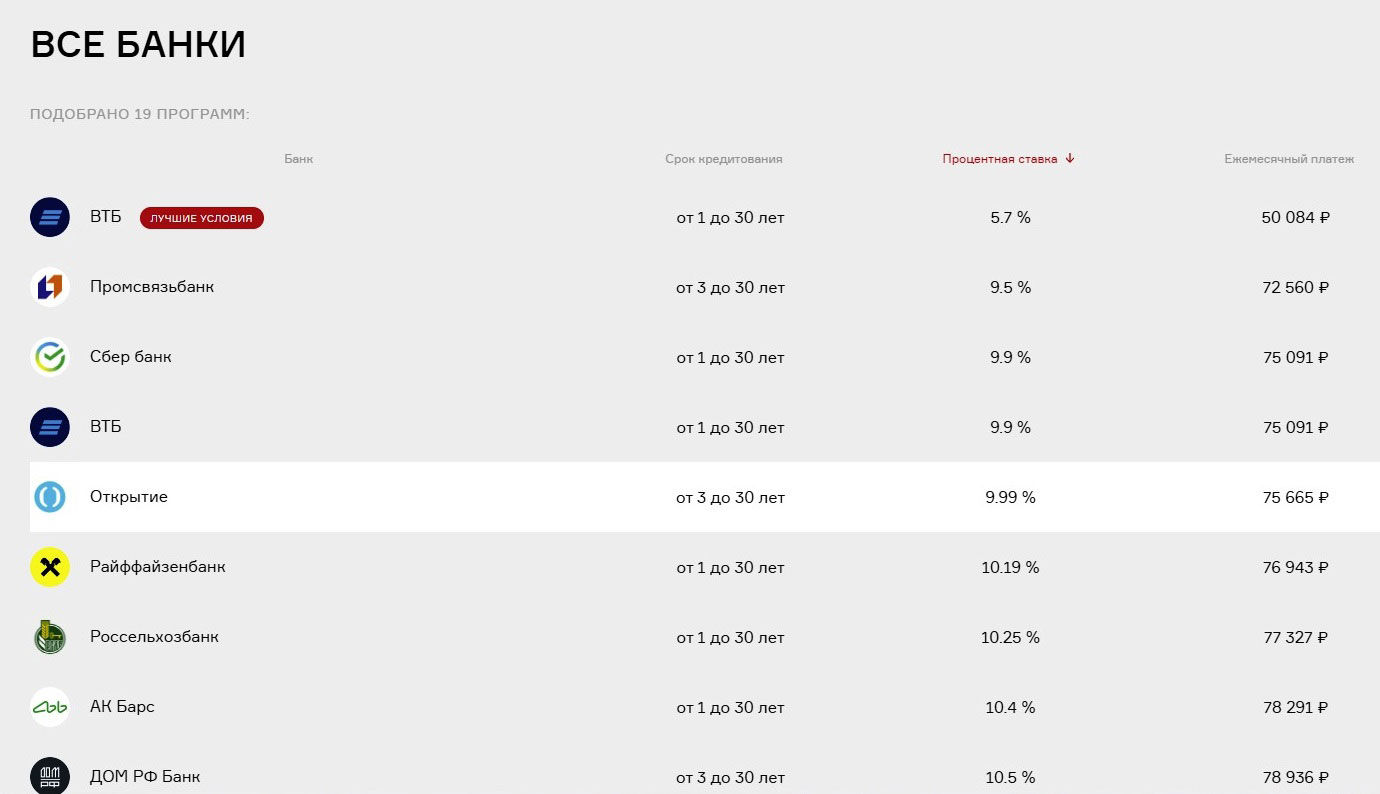Screen dimensions: 1380x794
Task: Sort by Процентная ставка column header
Action: 1000,159
